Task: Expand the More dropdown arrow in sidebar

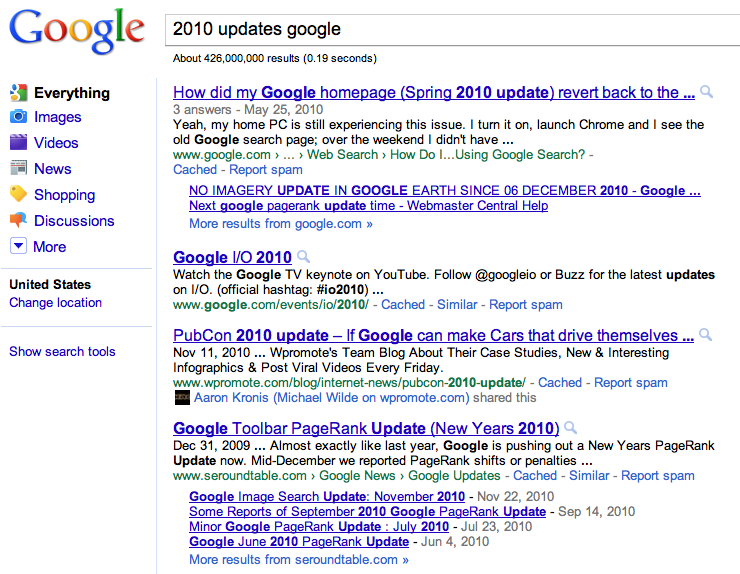Action: coord(18,247)
